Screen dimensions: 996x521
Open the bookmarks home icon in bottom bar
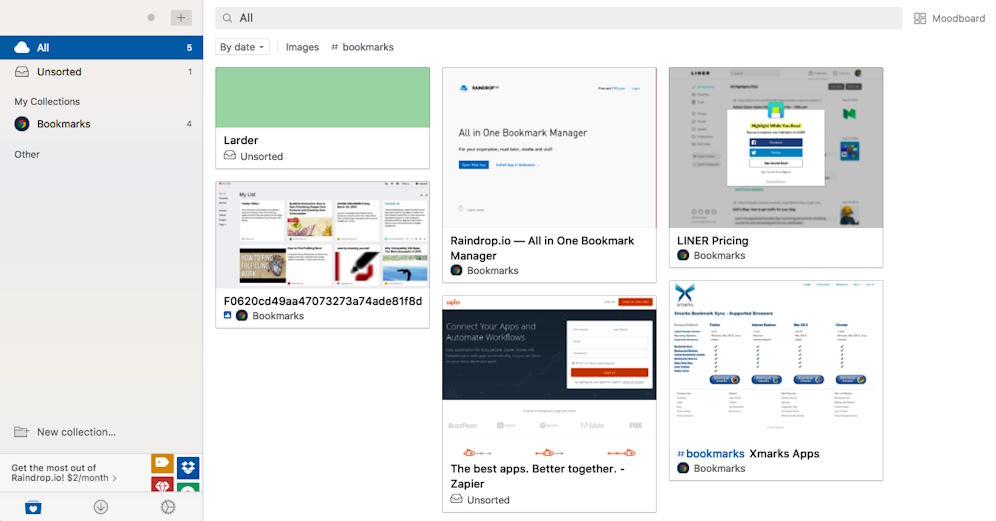click(x=33, y=508)
